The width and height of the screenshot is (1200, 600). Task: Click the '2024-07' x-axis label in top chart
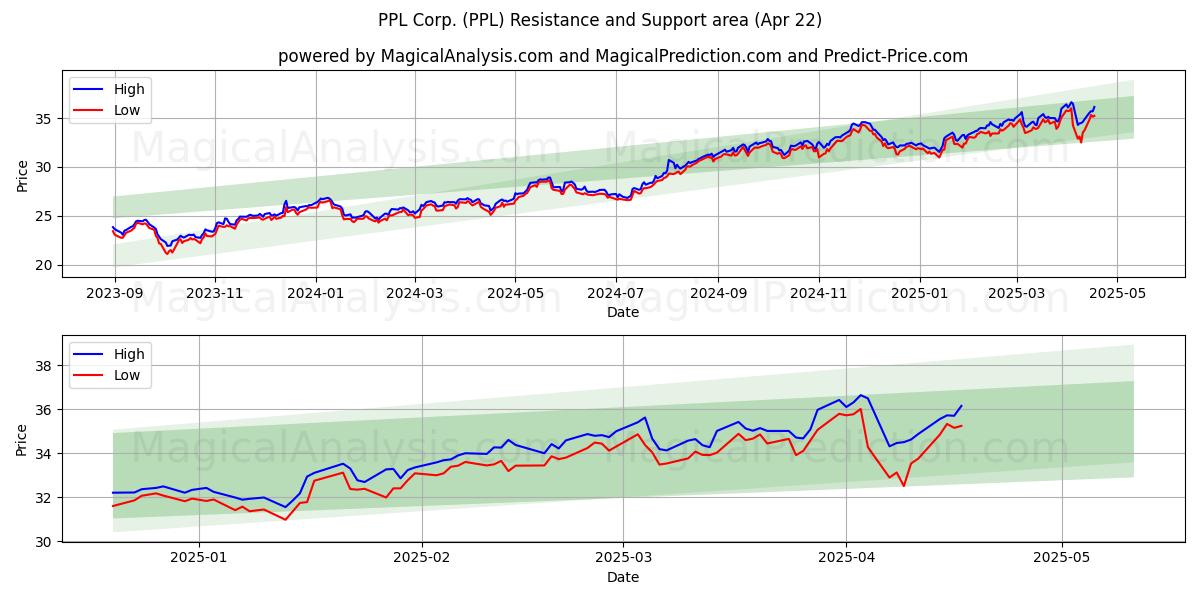[615, 293]
